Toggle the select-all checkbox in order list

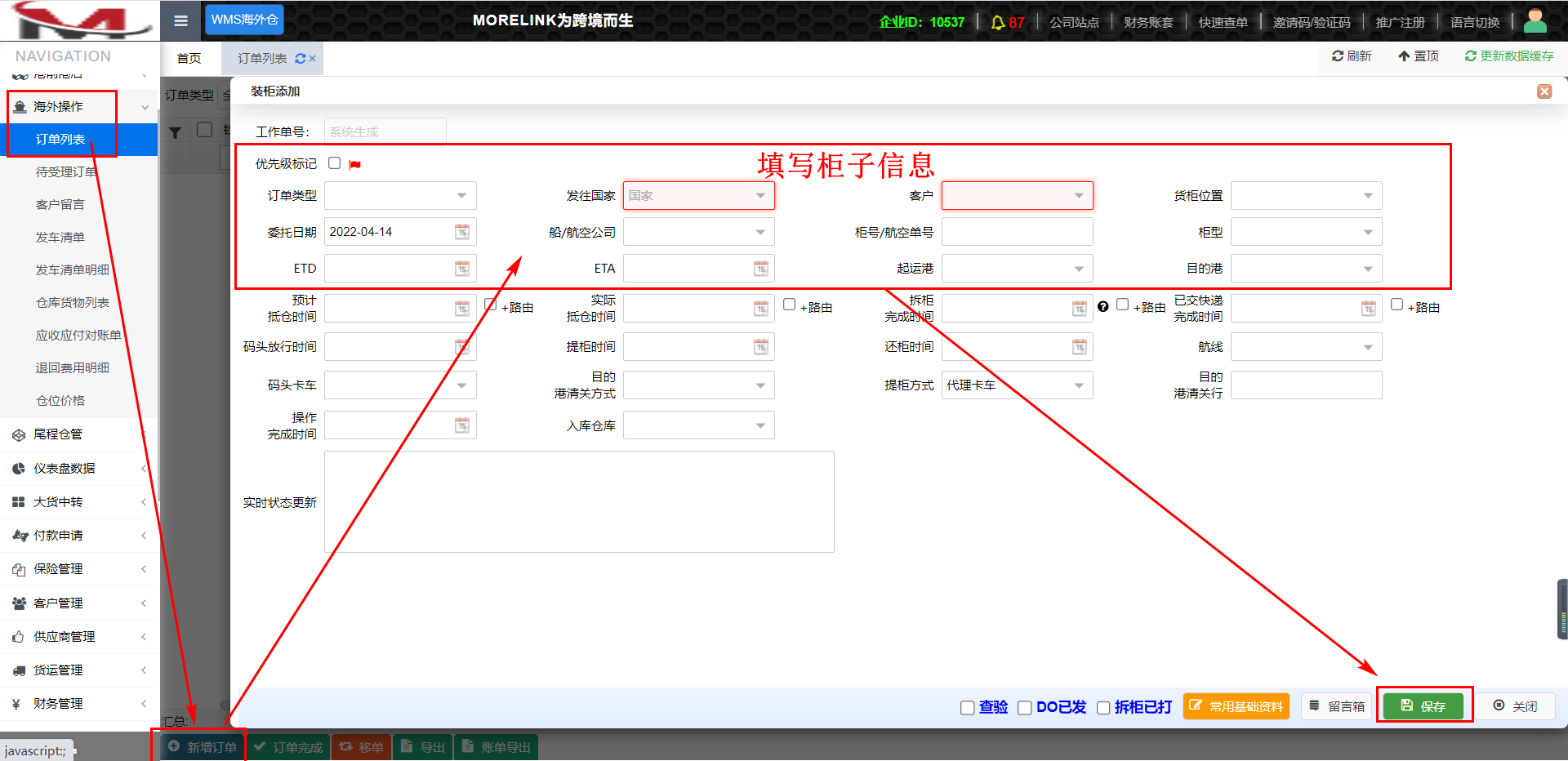click(205, 130)
